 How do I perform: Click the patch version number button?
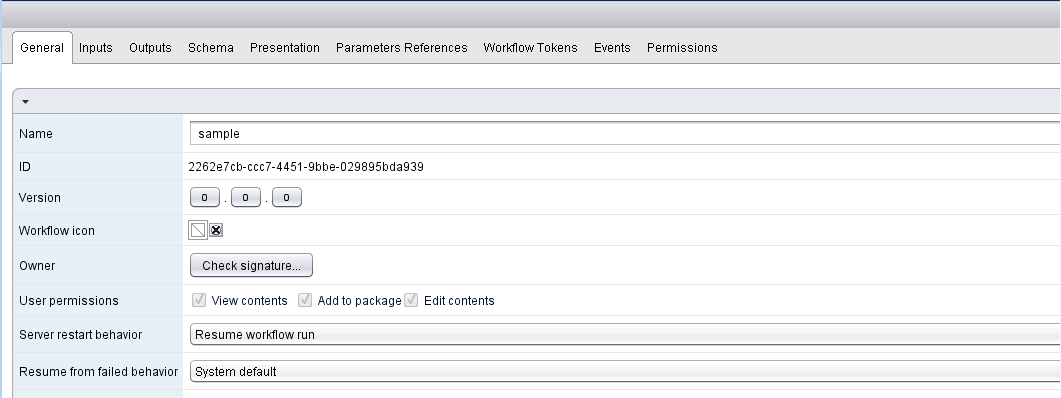pos(287,198)
